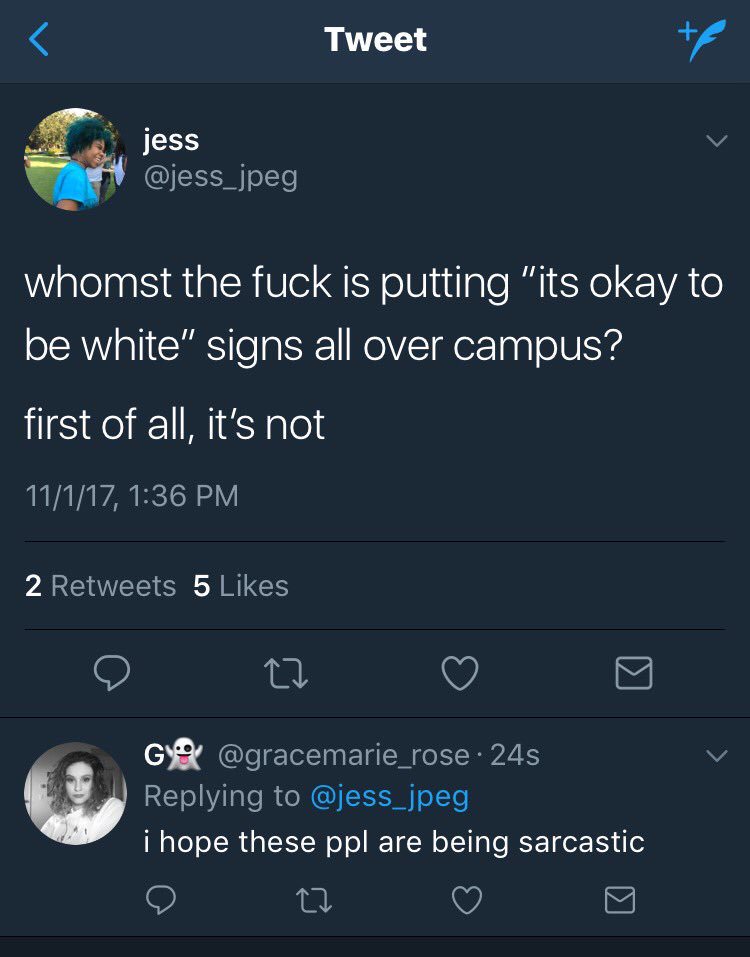Open the @jess_jpeg mention link in reply
The image size is (750, 957).
pos(389,797)
